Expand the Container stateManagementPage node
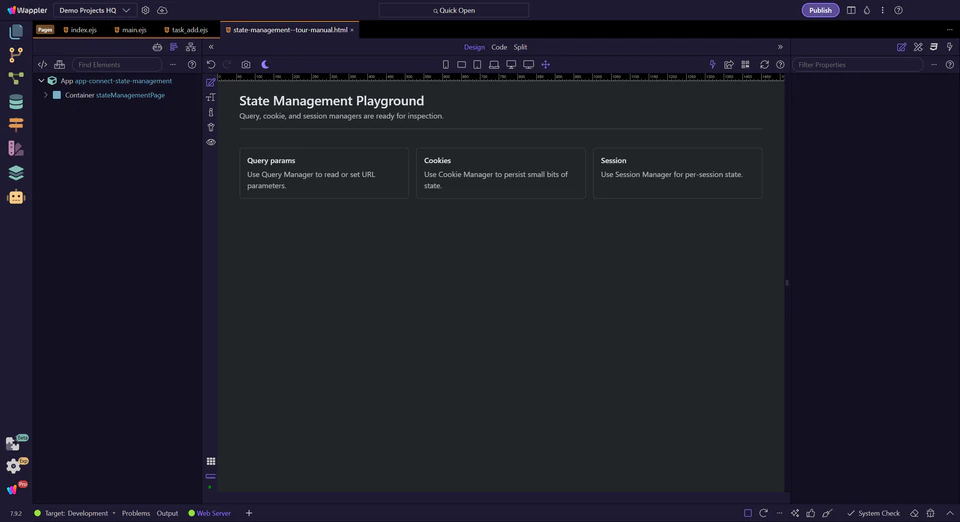The image size is (960, 522). pyautogui.click(x=46, y=95)
